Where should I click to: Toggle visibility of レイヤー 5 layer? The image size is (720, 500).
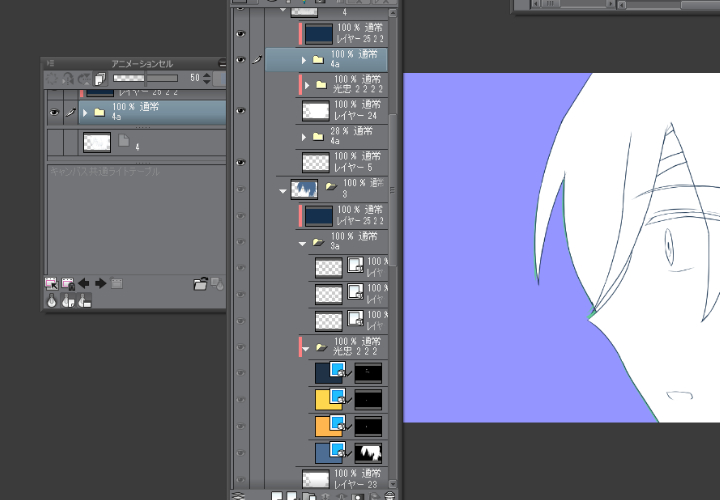241,163
